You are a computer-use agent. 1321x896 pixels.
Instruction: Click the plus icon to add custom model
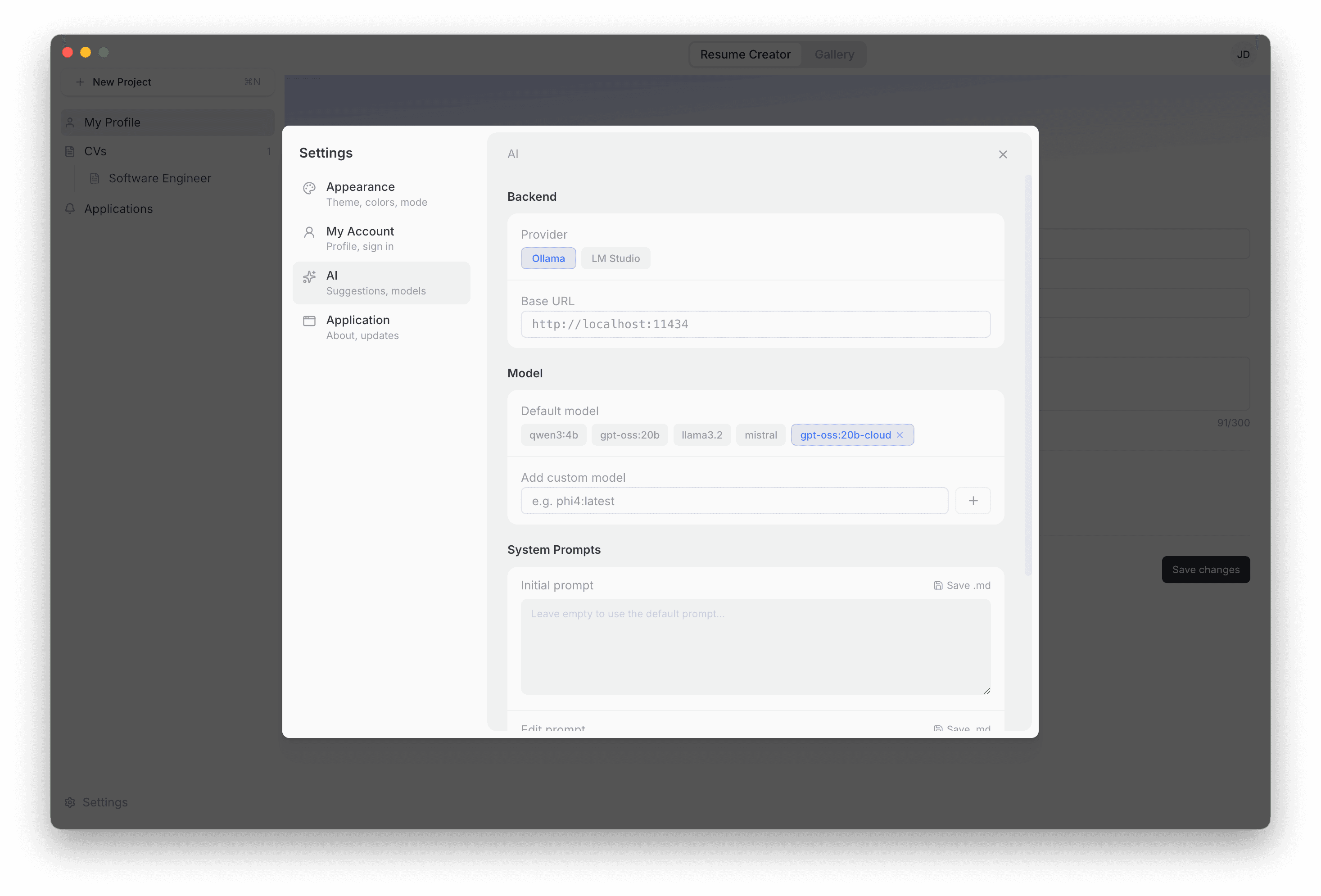(973, 500)
